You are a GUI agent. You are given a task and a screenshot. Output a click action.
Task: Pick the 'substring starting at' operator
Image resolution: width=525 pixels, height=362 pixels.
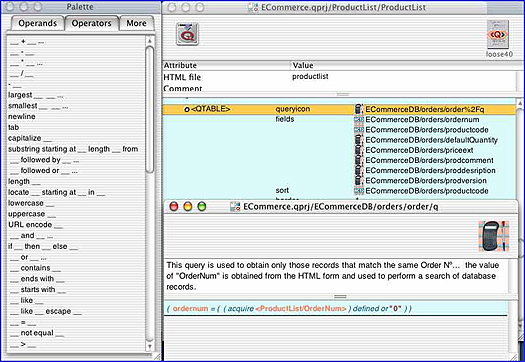pyautogui.click(x=73, y=149)
